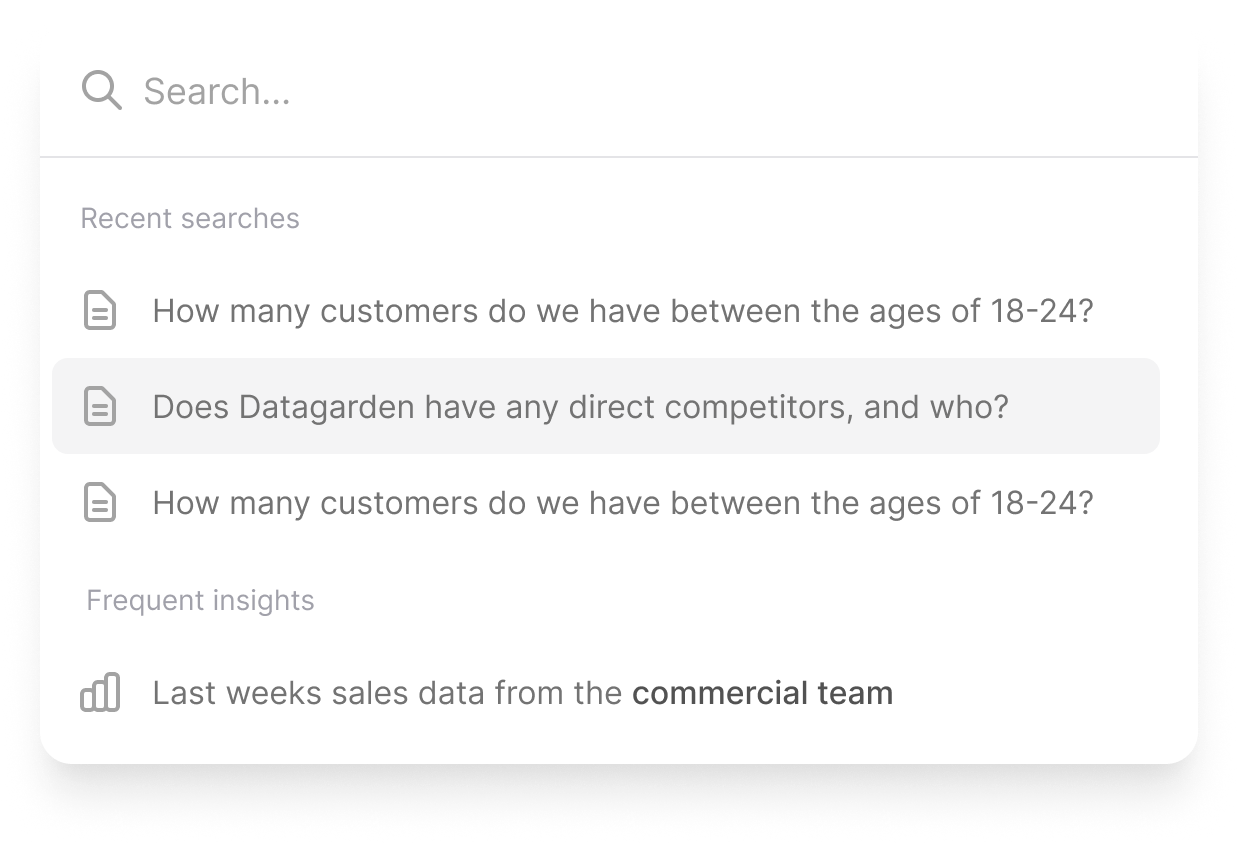1238x844 pixels.
Task: Click the 'Search...' placeholder text
Action: pyautogui.click(x=217, y=91)
